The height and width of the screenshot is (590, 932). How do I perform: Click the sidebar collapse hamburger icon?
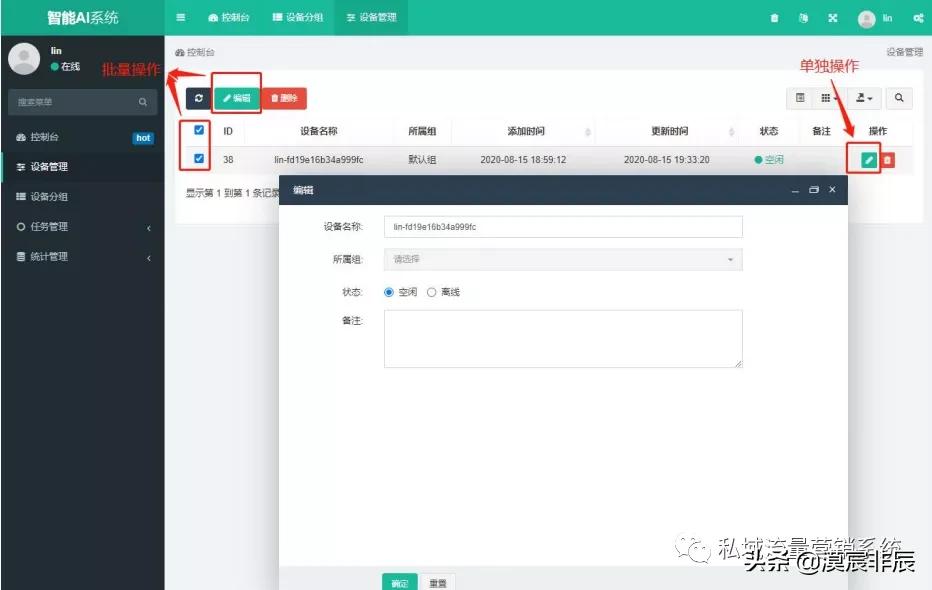click(179, 17)
